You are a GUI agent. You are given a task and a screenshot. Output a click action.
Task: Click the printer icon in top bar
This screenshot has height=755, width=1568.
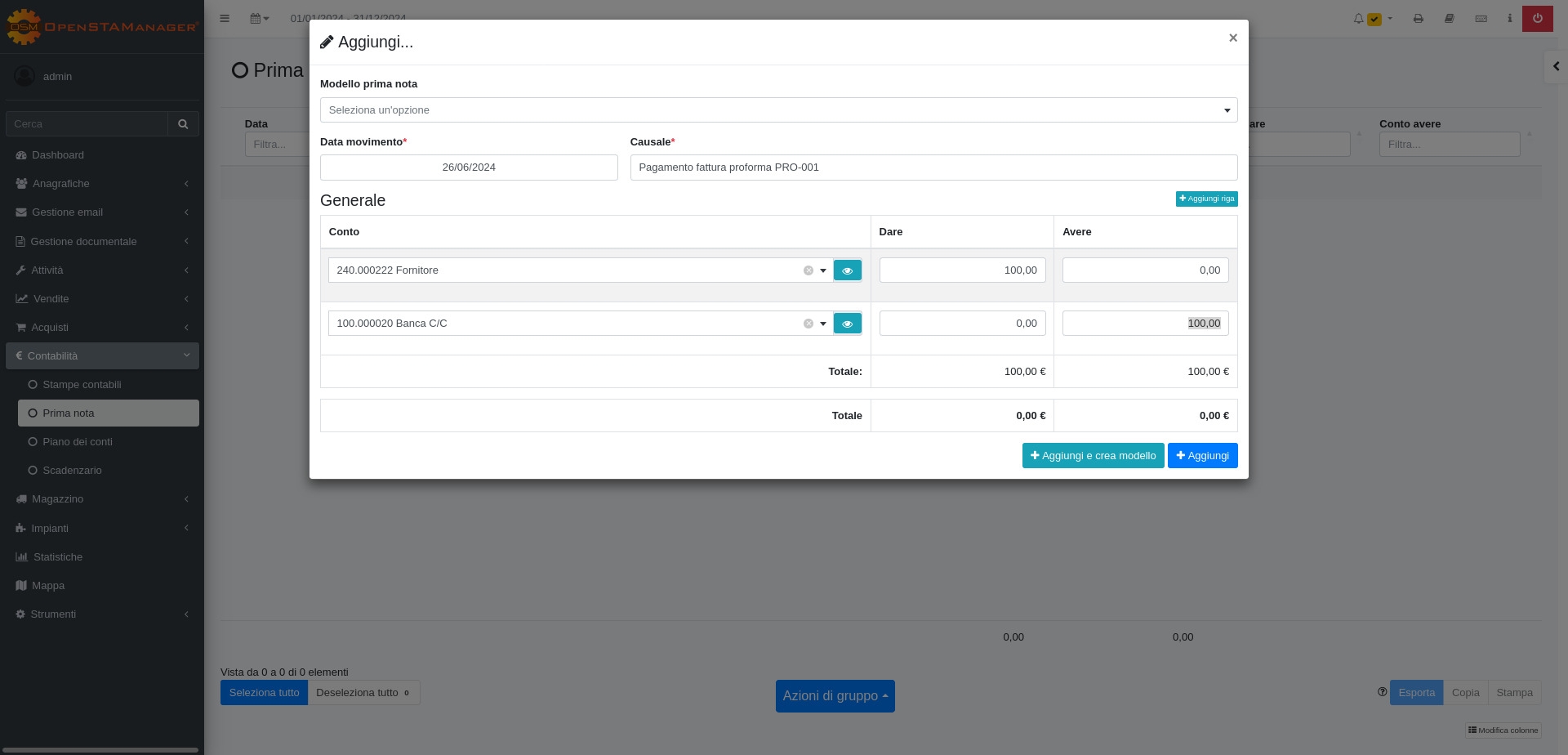[x=1418, y=18]
